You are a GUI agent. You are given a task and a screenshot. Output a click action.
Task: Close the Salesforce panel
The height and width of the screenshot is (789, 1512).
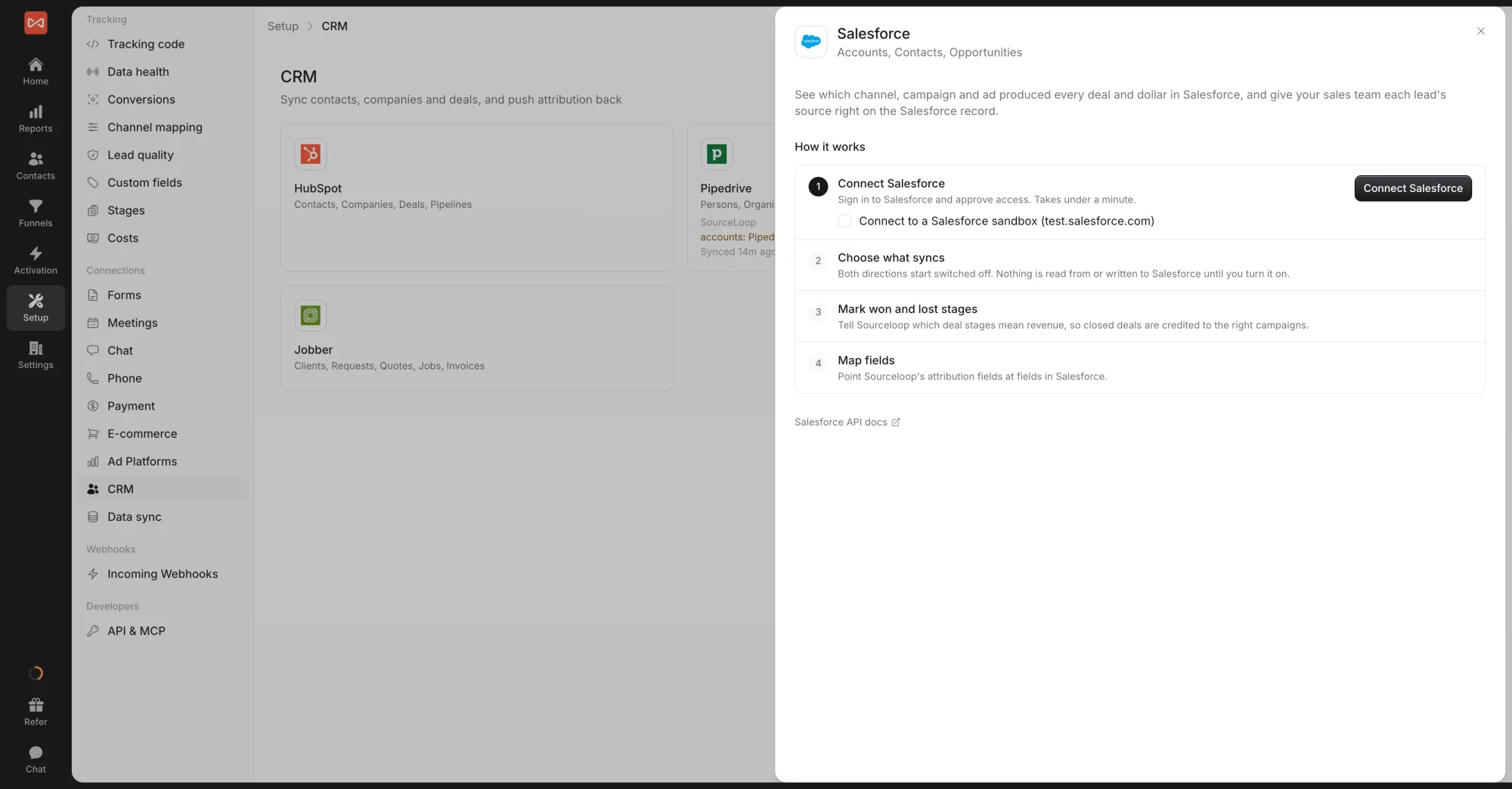point(1480,31)
